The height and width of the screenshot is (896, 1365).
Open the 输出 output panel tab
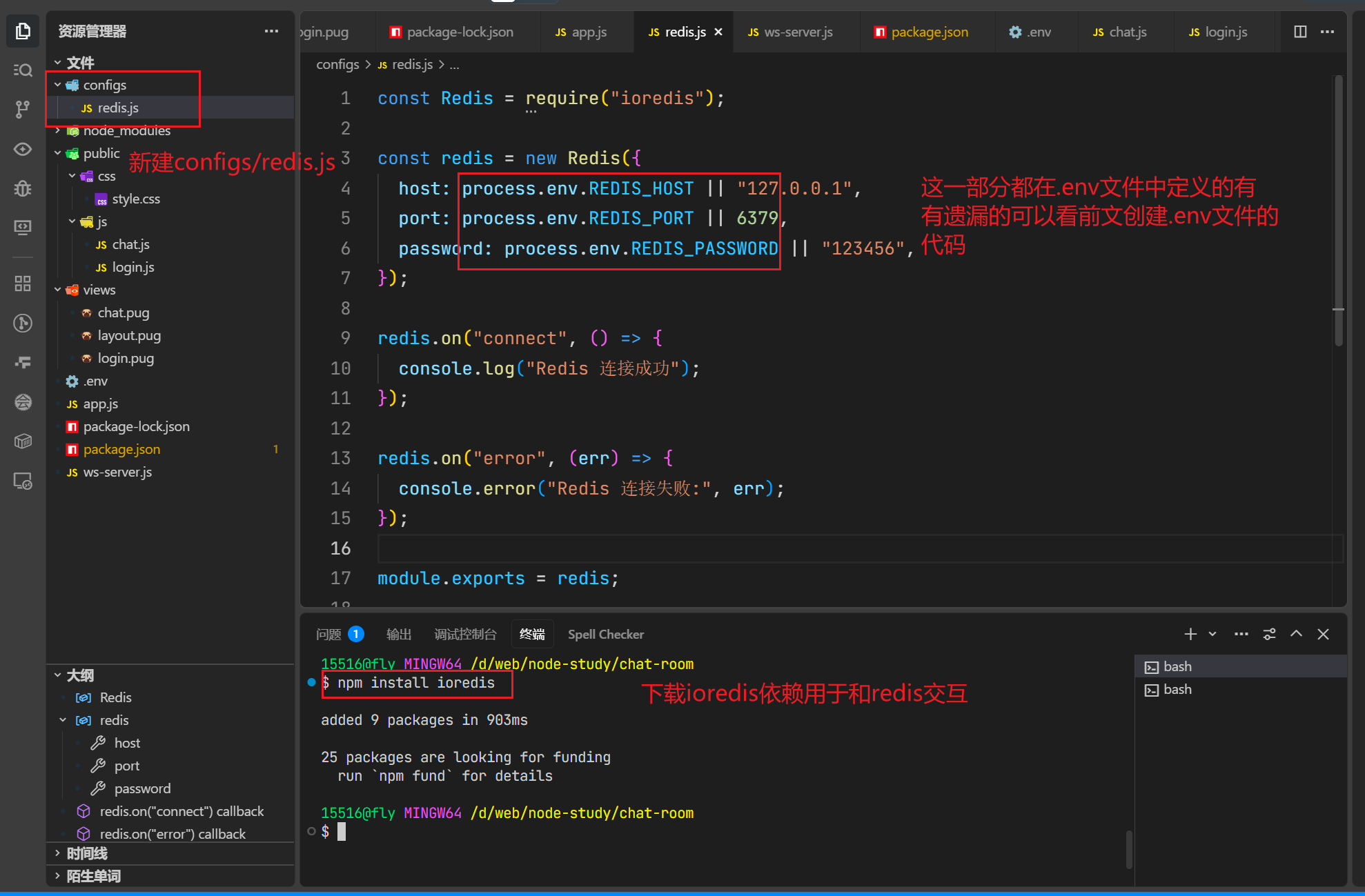coord(399,634)
